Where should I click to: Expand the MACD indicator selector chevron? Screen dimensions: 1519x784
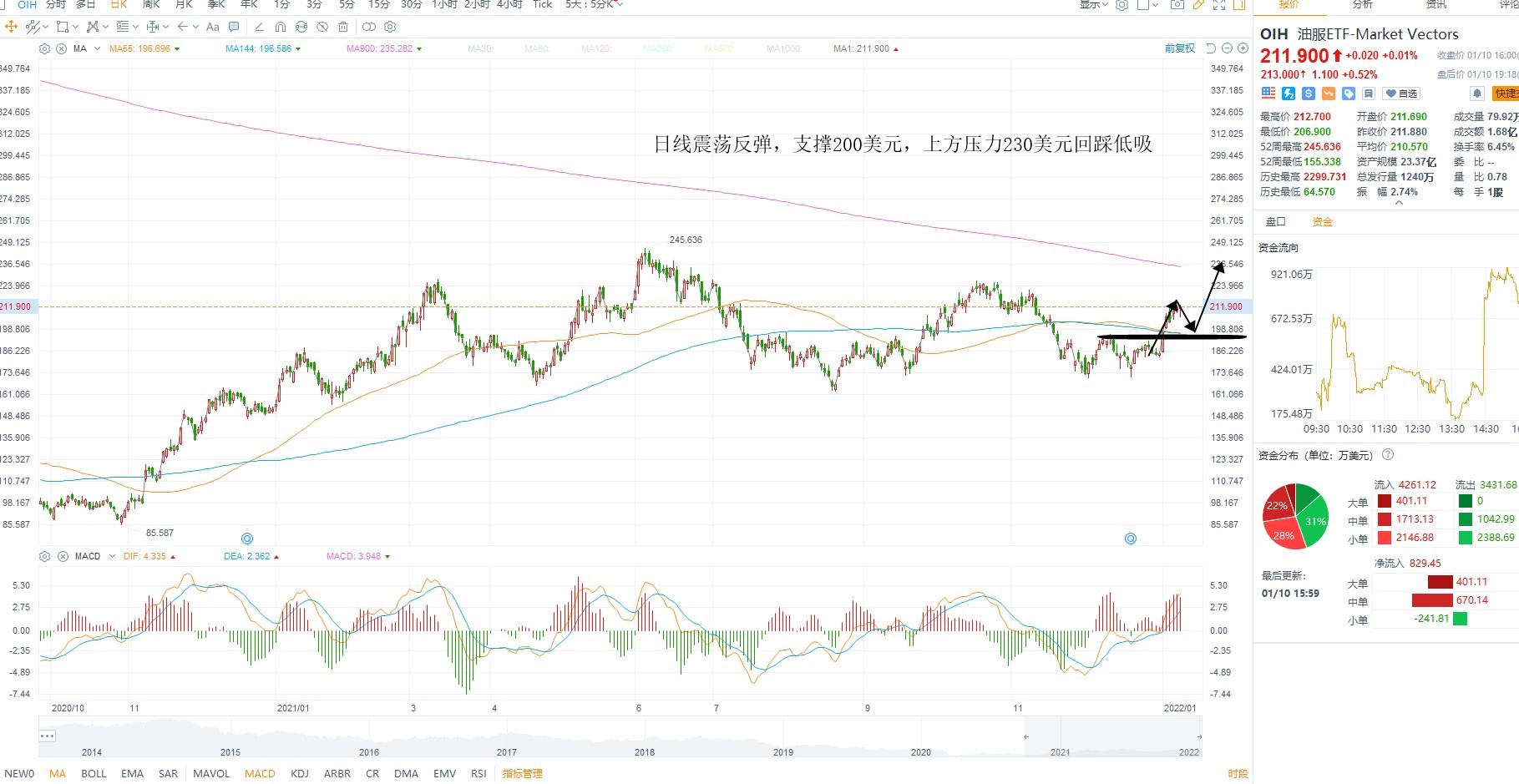(x=112, y=556)
